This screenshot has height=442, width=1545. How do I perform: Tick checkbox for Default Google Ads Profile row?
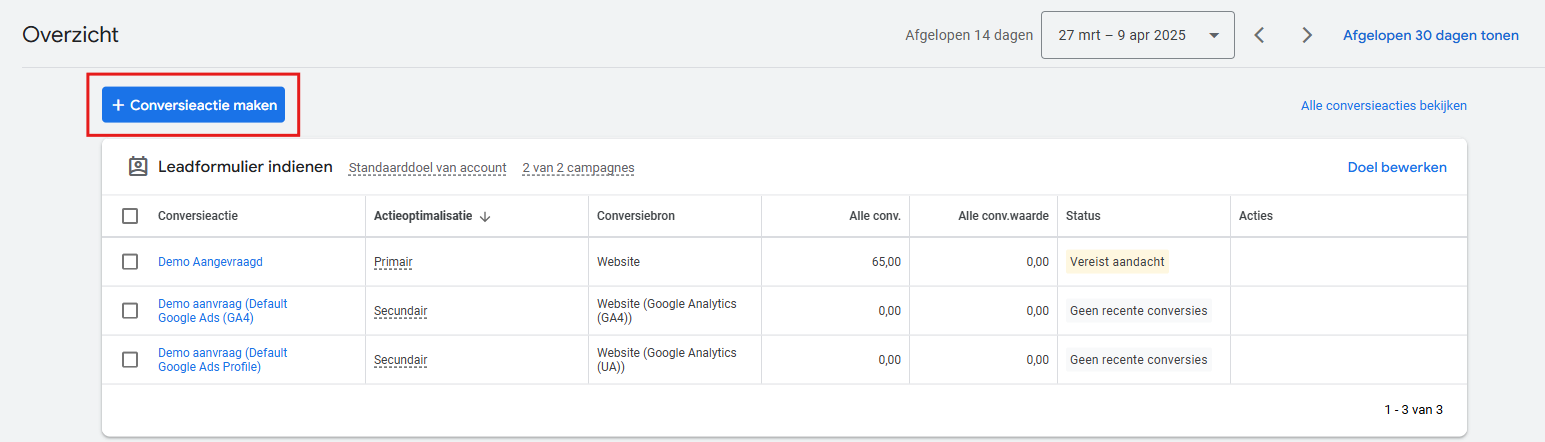point(130,360)
